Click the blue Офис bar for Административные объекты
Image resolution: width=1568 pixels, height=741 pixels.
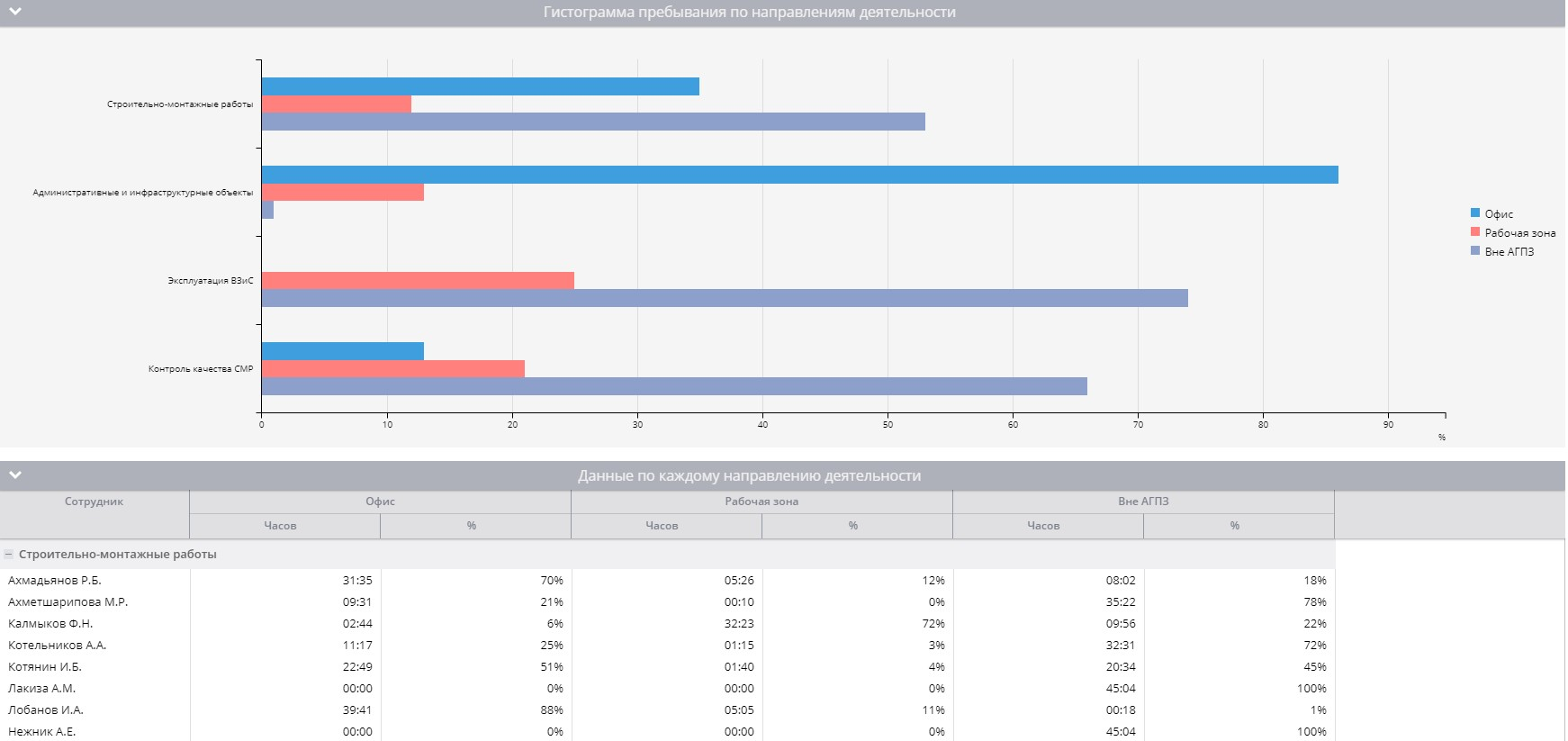[x=799, y=175]
